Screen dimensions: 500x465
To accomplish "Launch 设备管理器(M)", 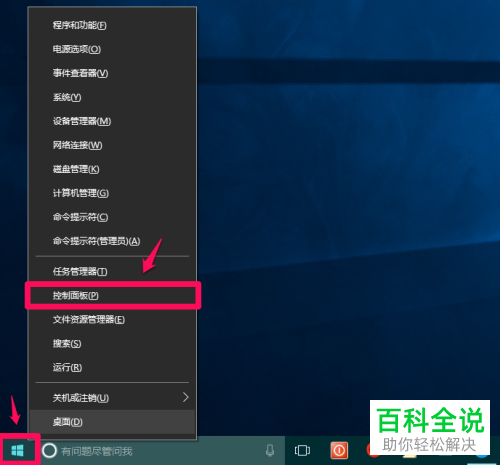I will click(113, 121).
